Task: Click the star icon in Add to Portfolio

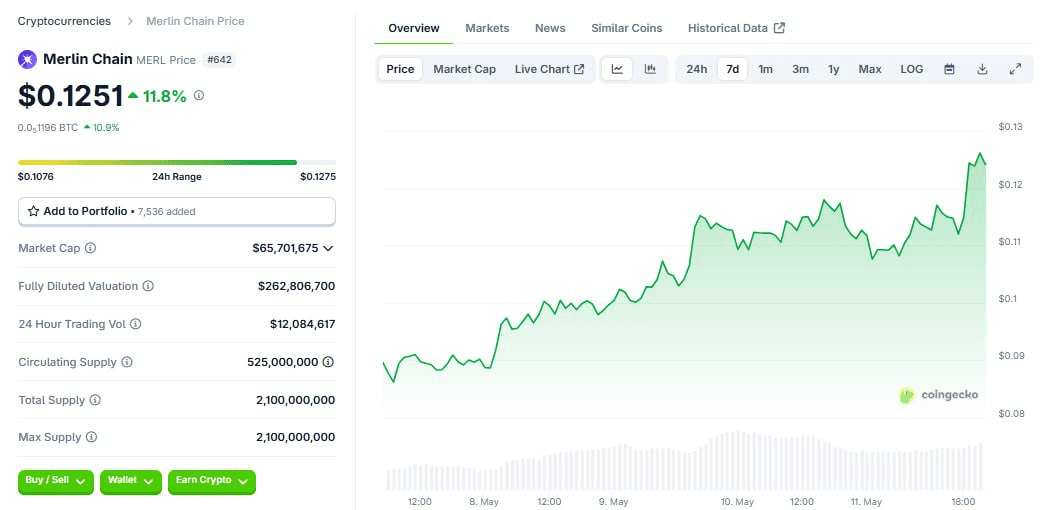Action: coord(34,211)
